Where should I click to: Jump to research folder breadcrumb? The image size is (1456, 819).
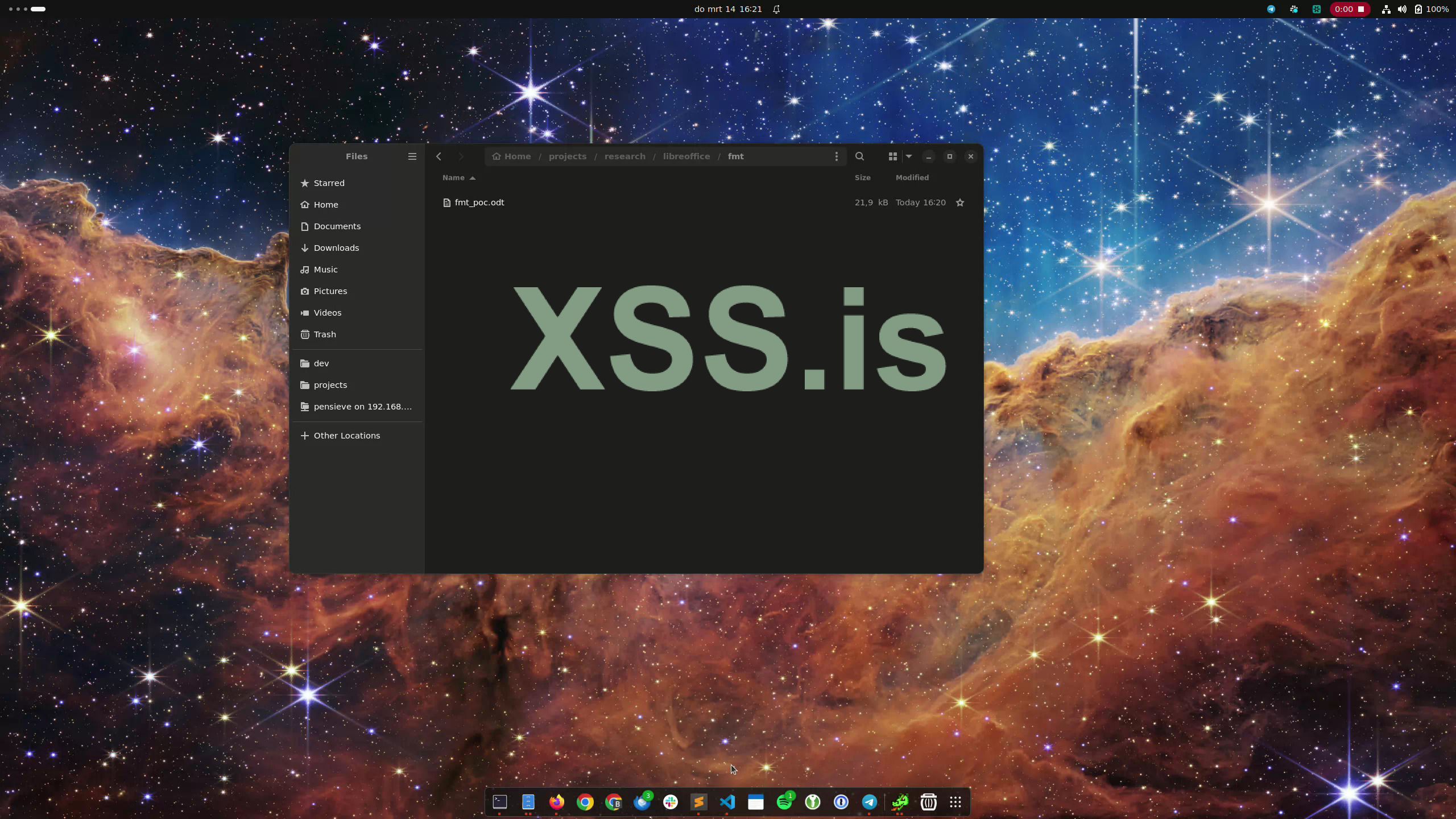coord(624,156)
